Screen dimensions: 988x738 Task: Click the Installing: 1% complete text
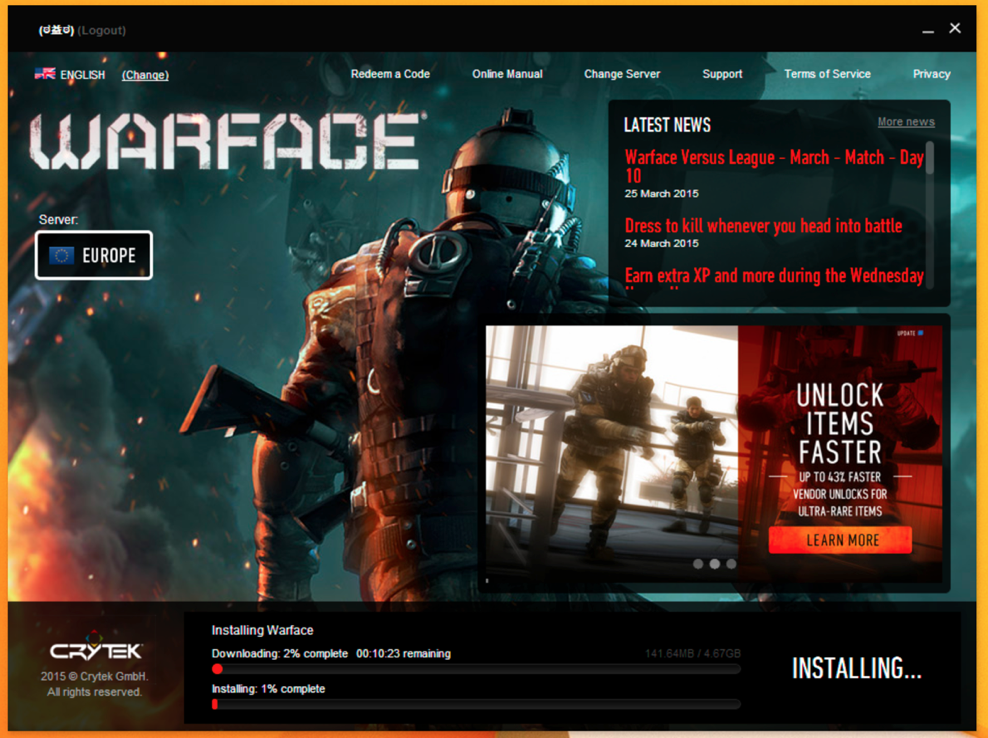pos(268,689)
